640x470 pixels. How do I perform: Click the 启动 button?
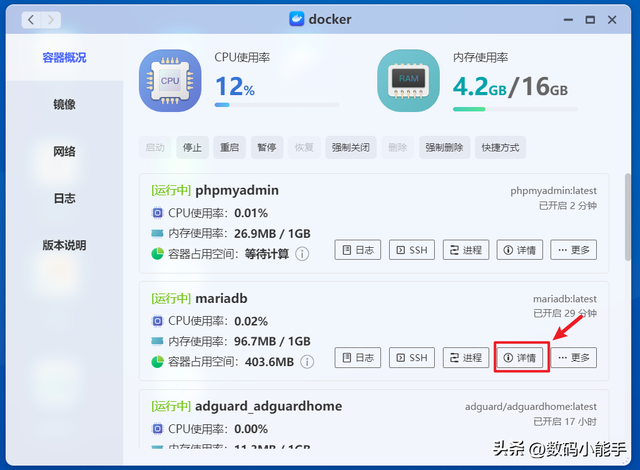tap(155, 147)
